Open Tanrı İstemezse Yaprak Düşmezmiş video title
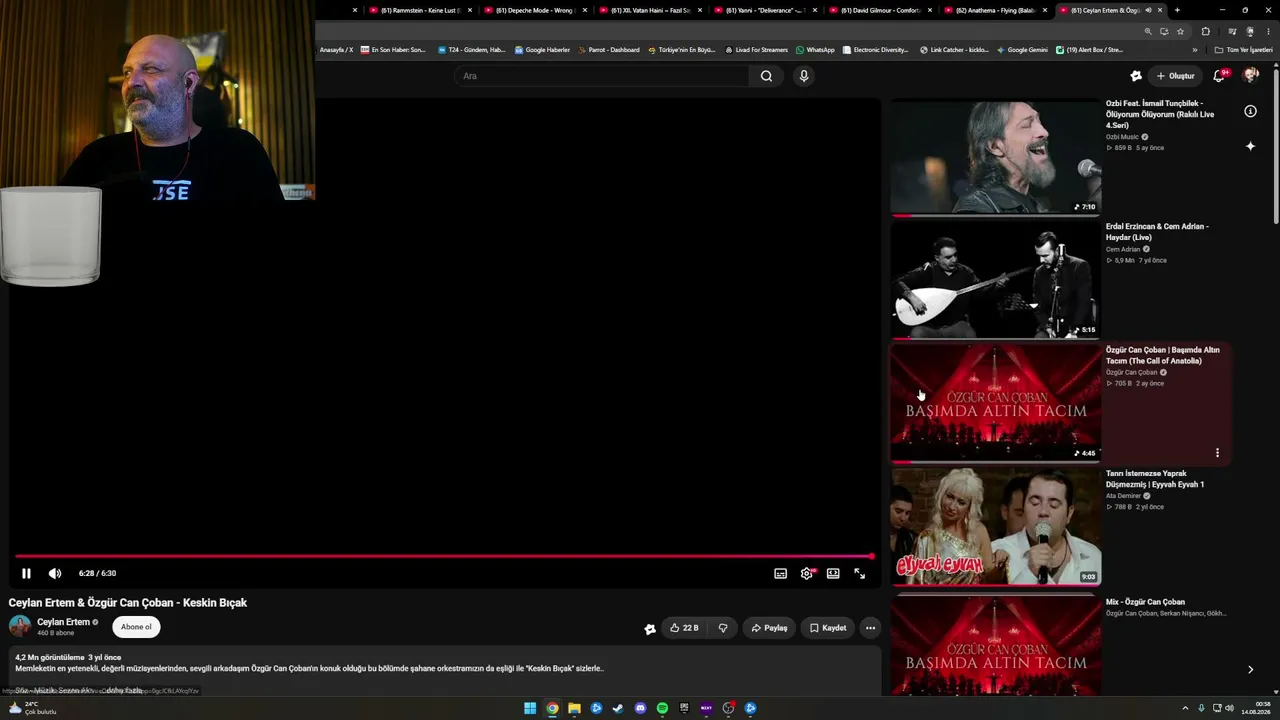Screen dimensions: 1280x720 [x=1155, y=479]
